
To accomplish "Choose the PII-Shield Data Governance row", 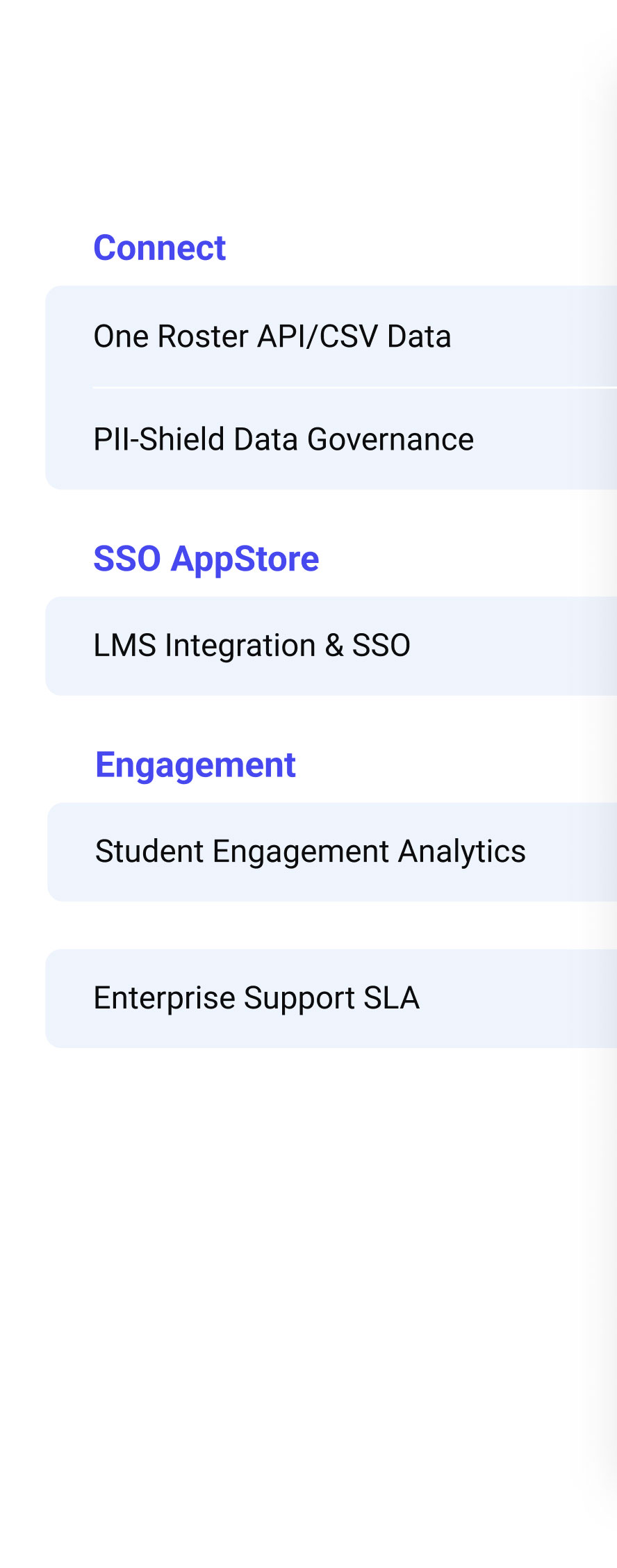I will [x=283, y=439].
